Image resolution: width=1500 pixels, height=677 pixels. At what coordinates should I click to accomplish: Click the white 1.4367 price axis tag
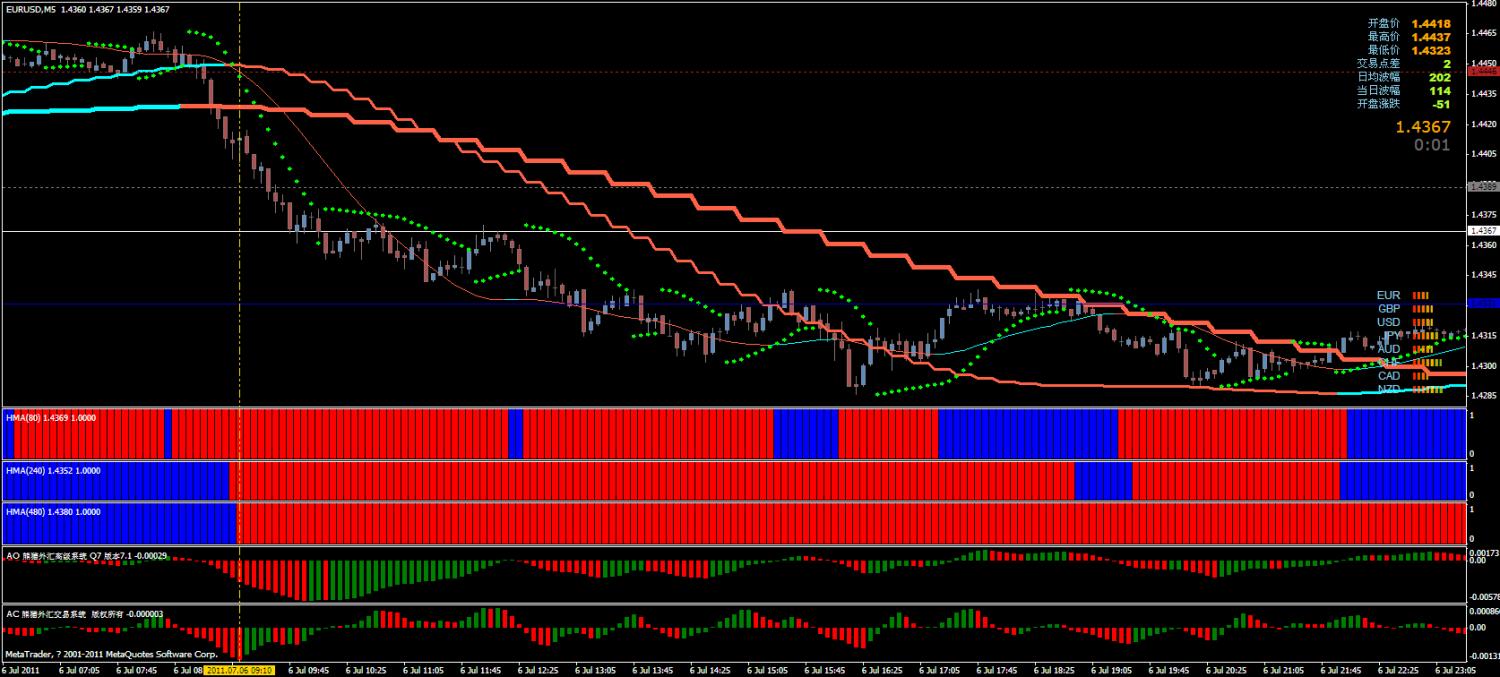pyautogui.click(x=1482, y=231)
